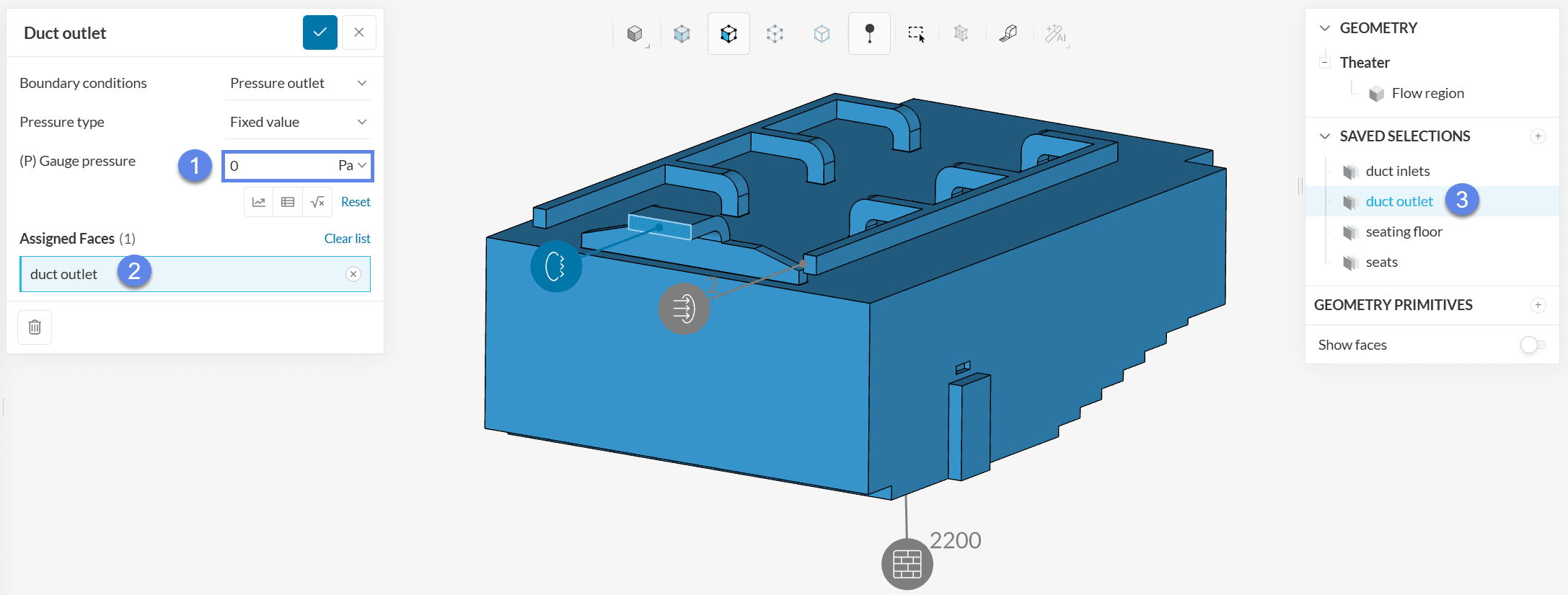Image resolution: width=1568 pixels, height=595 pixels.
Task: Open the measure distance tape tool
Action: click(1008, 34)
